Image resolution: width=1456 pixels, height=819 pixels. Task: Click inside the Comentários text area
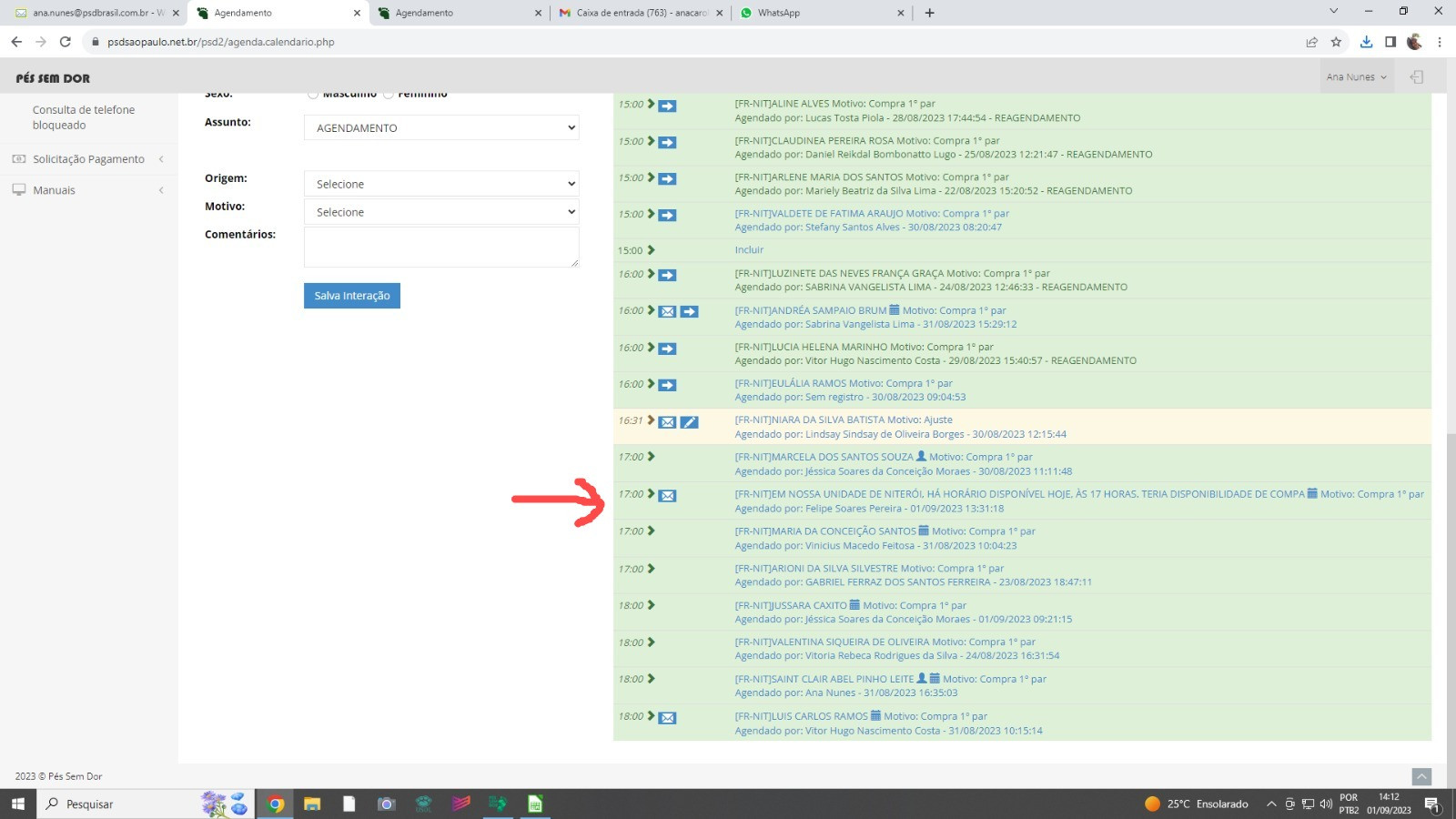tap(441, 247)
